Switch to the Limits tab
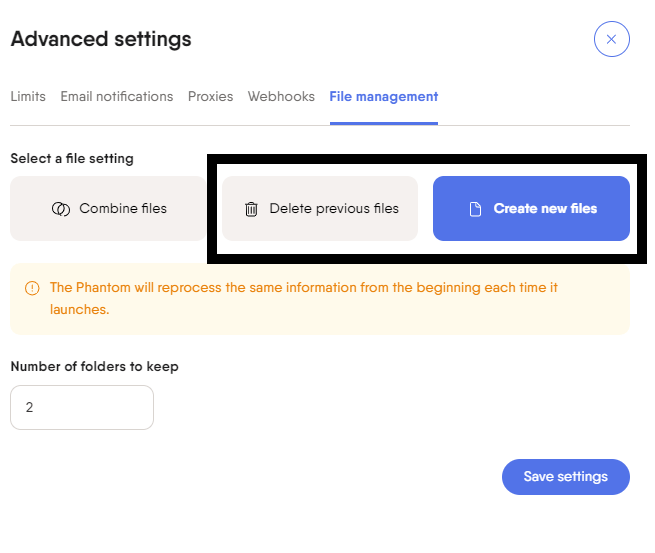 [28, 97]
